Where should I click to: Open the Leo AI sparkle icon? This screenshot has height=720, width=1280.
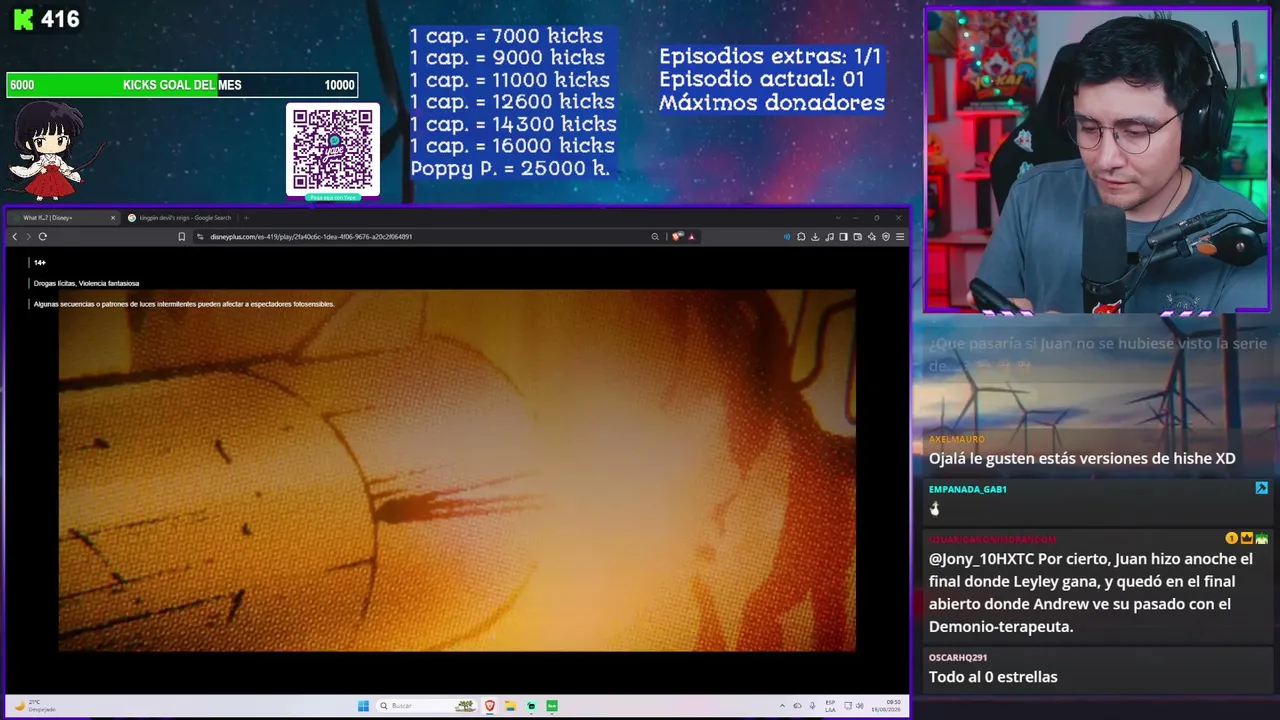pyautogui.click(x=872, y=237)
